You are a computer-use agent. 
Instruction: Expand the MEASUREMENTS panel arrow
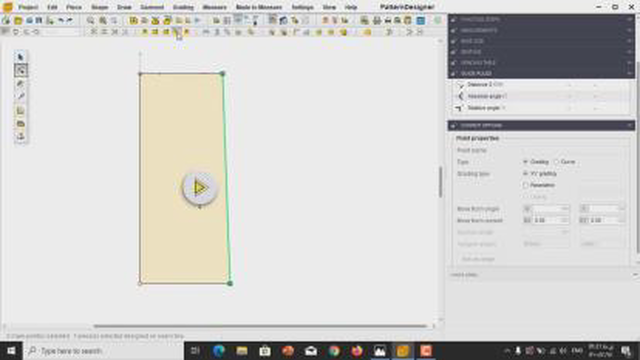630,31
